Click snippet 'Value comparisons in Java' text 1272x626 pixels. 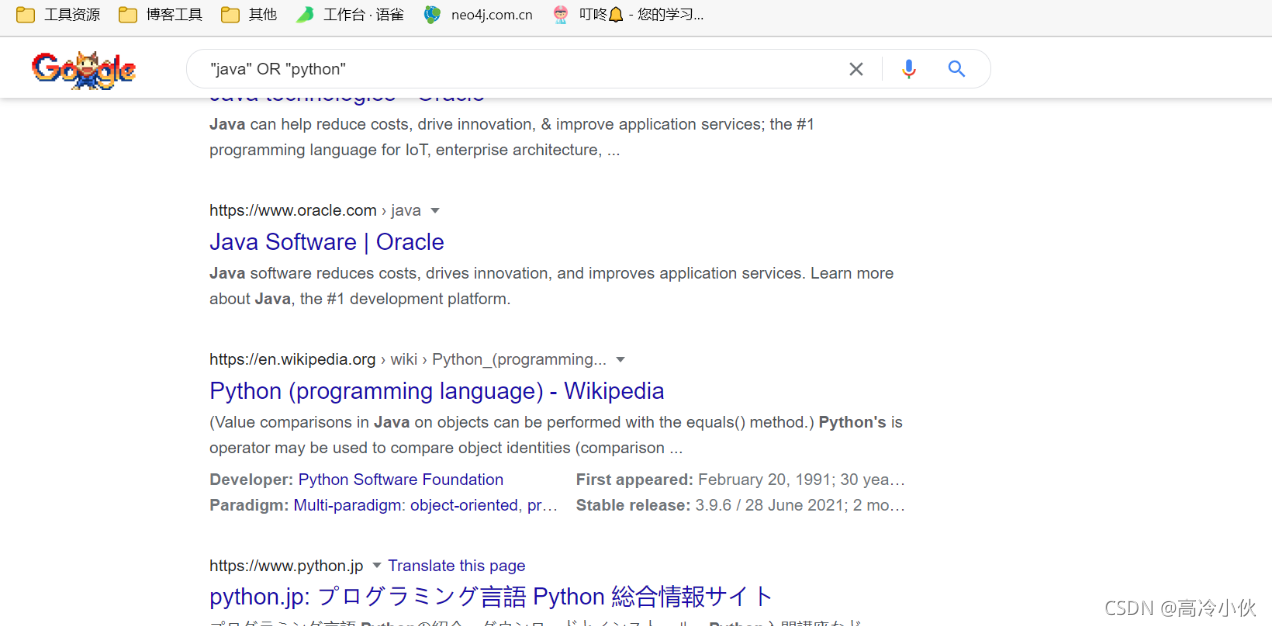pos(556,435)
